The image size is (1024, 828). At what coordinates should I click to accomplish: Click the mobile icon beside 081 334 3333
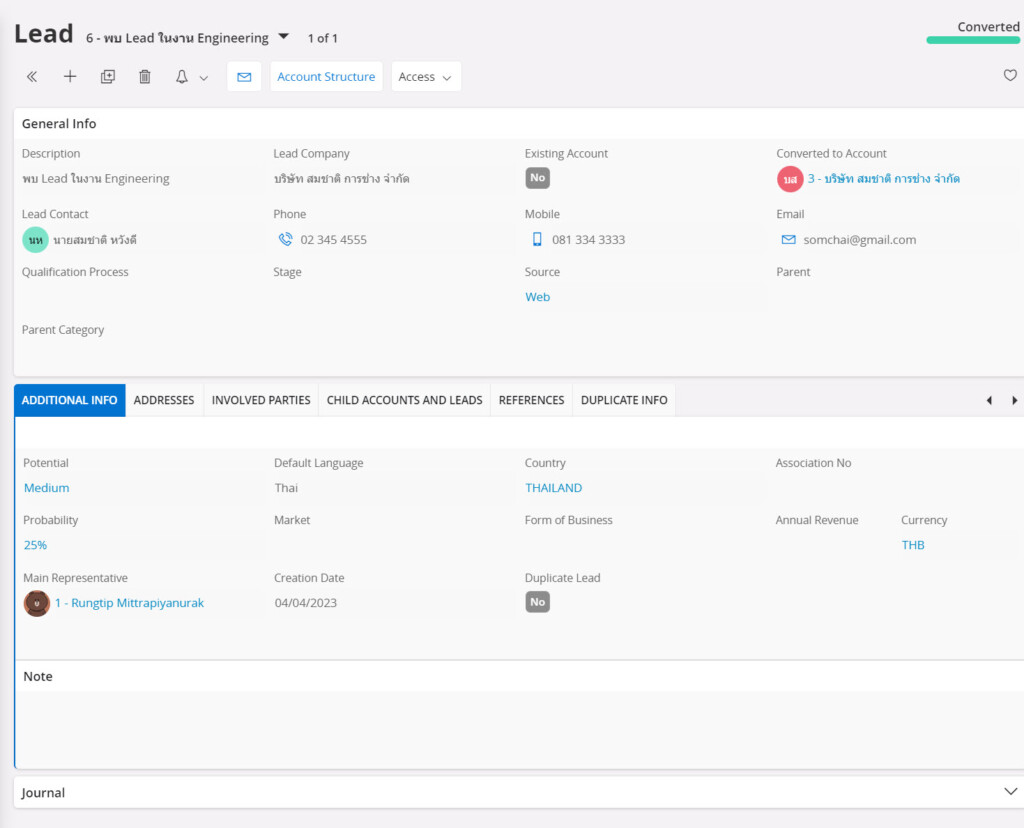(x=537, y=240)
